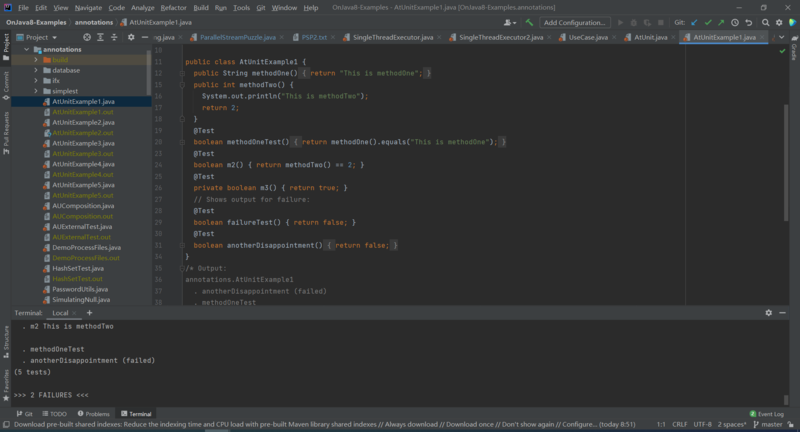
Task: Select opened file target icon in Project panel
Action: [x=87, y=37]
